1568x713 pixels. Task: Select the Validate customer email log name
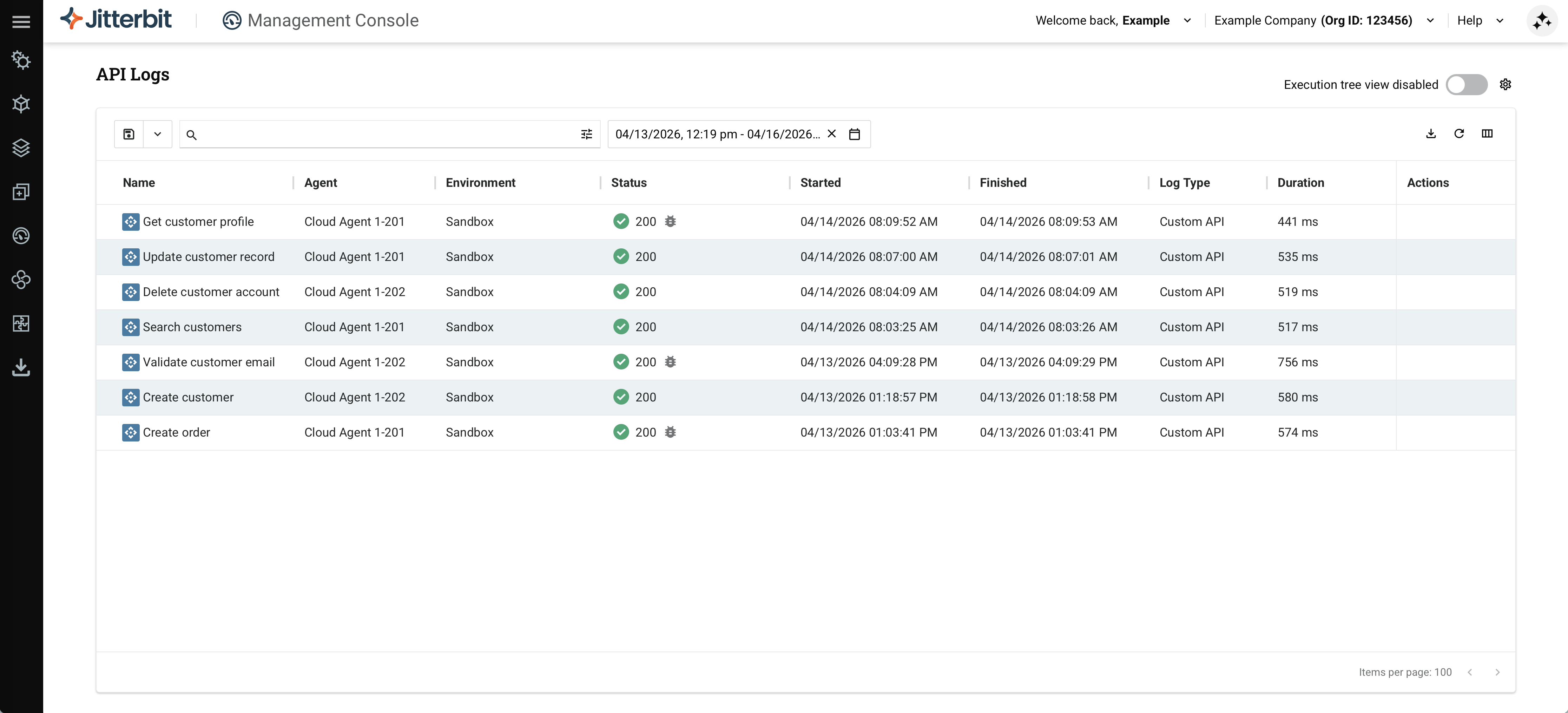tap(209, 362)
